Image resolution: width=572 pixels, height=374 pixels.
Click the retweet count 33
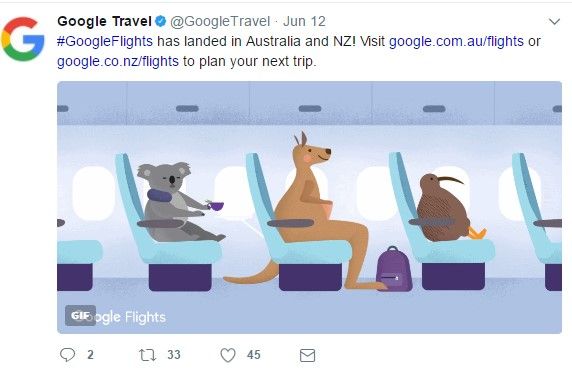coord(174,355)
